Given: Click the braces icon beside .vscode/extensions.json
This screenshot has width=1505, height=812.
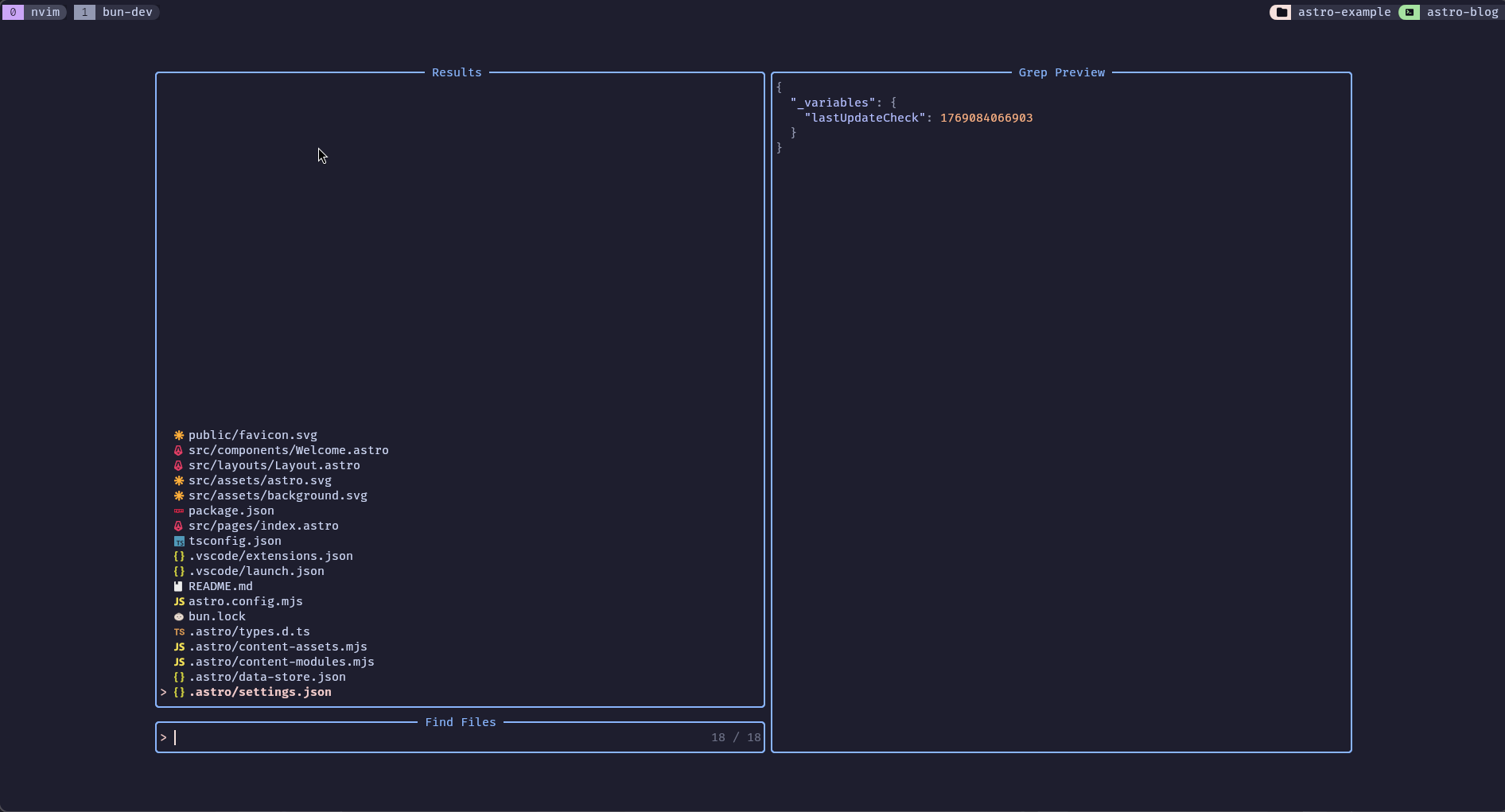Looking at the screenshot, I should [x=179, y=556].
